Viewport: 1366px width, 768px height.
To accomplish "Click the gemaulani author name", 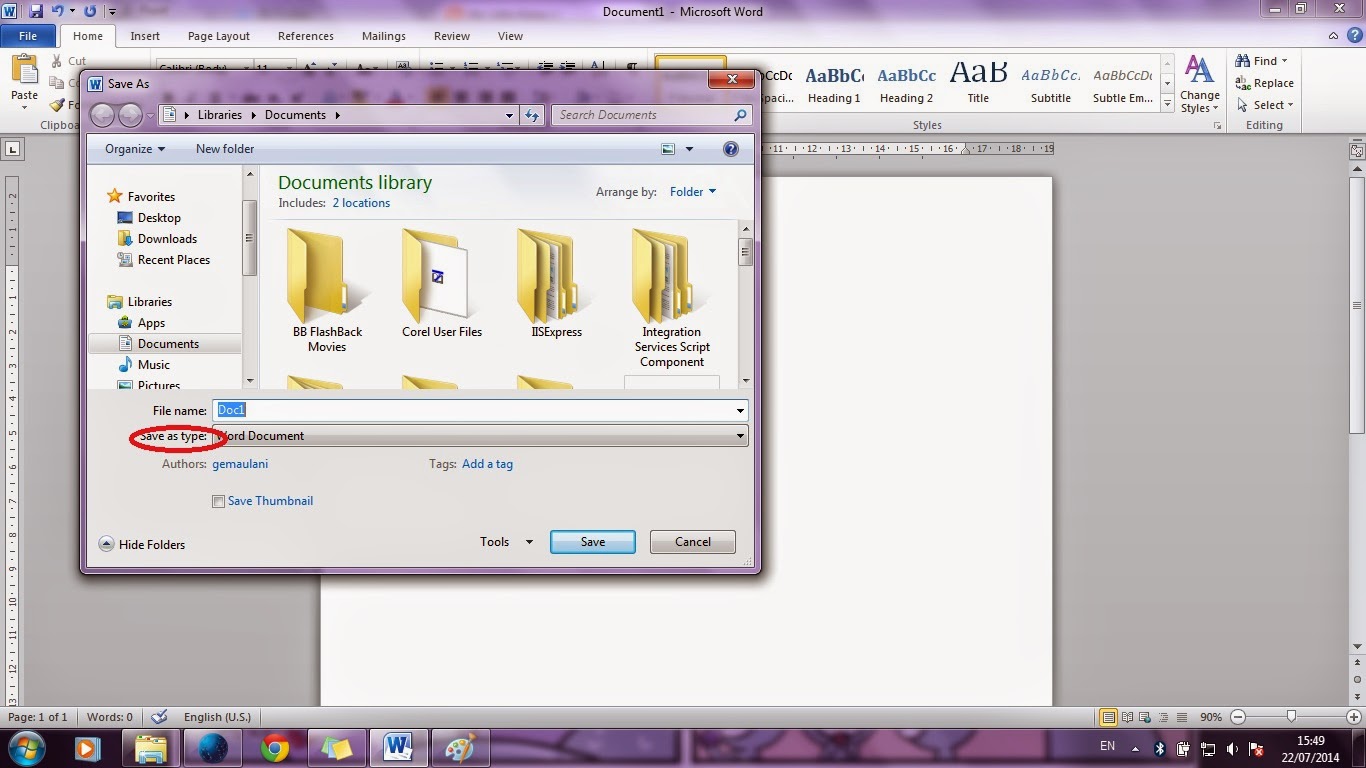I will pyautogui.click(x=240, y=464).
